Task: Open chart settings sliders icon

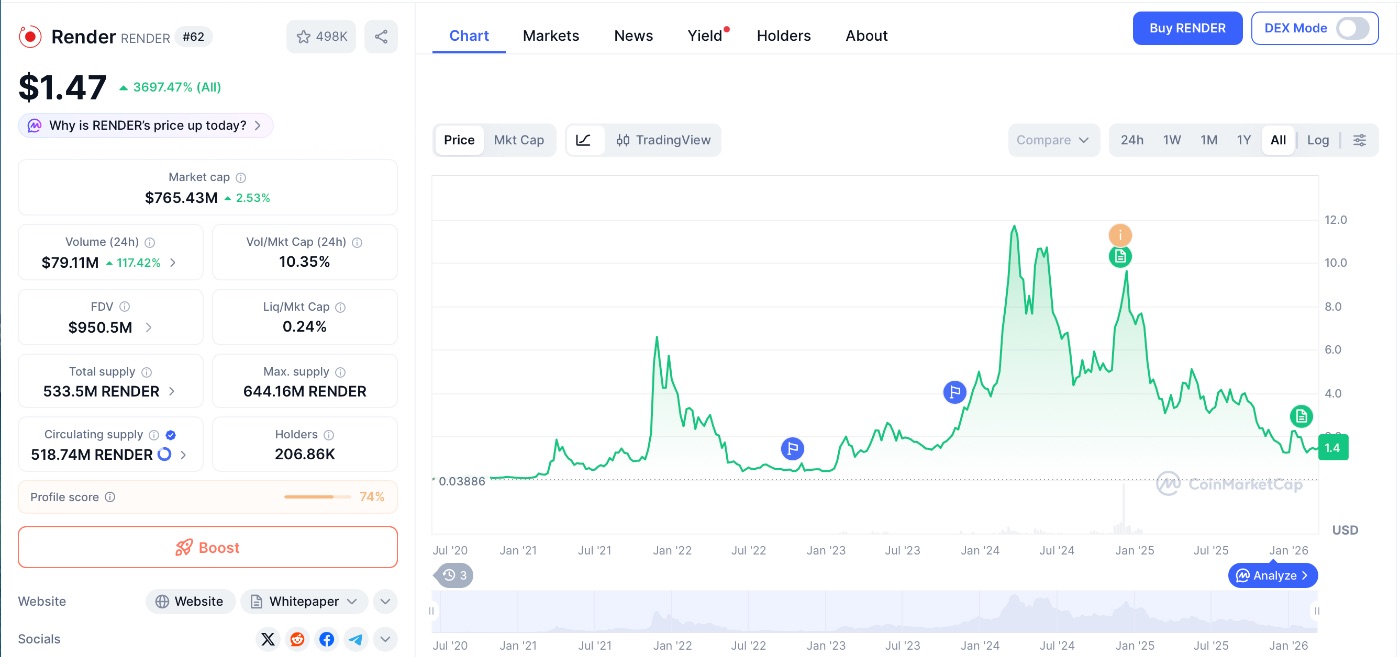Action: [1359, 140]
